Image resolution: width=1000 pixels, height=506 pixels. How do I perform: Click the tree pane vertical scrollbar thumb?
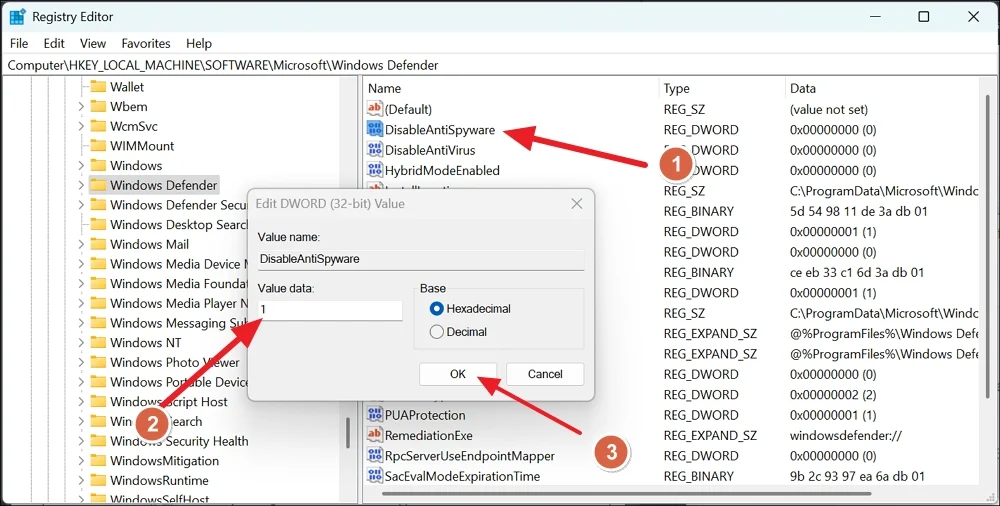348,433
